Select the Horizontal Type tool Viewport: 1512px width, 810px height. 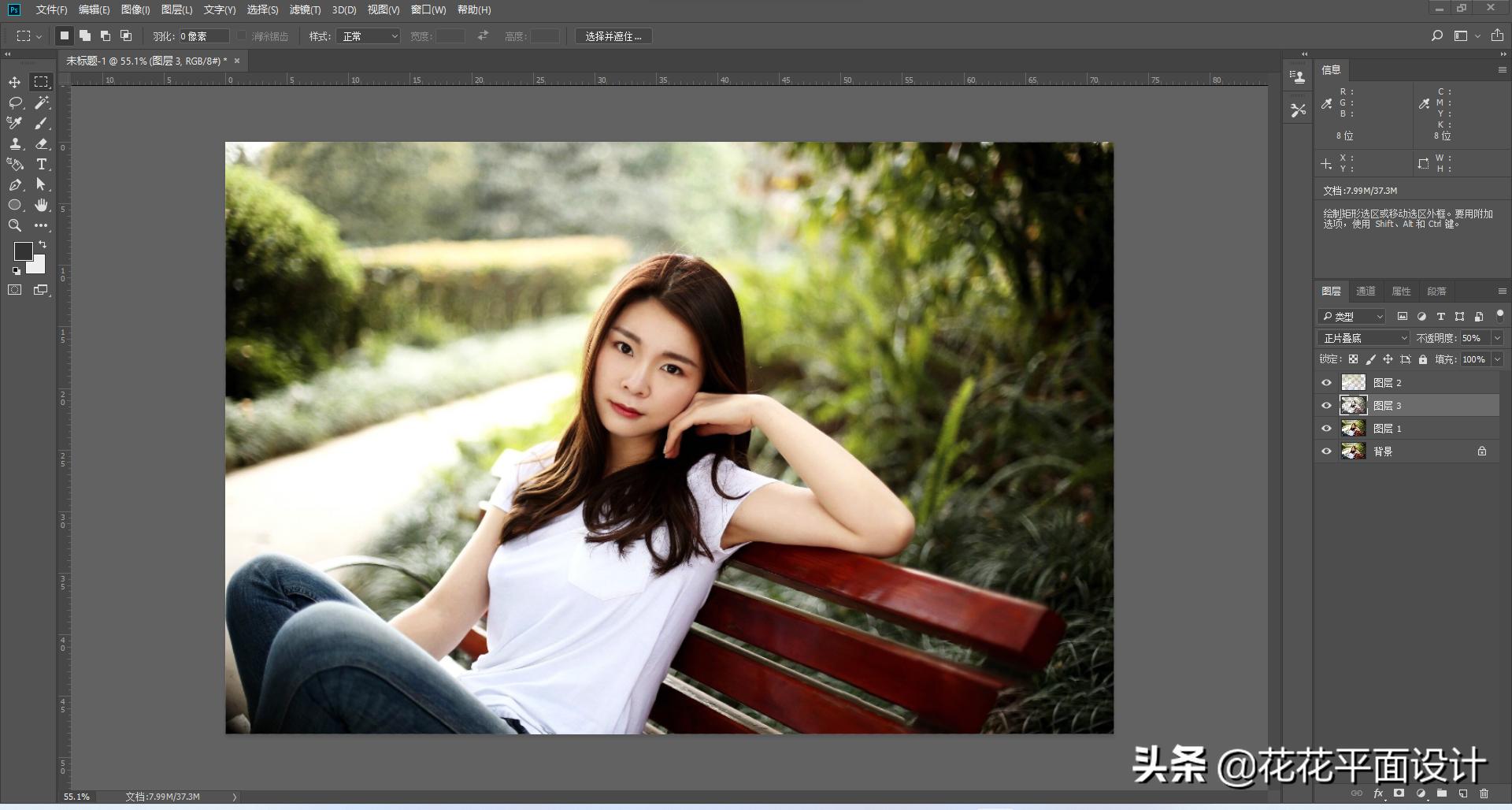(x=42, y=165)
